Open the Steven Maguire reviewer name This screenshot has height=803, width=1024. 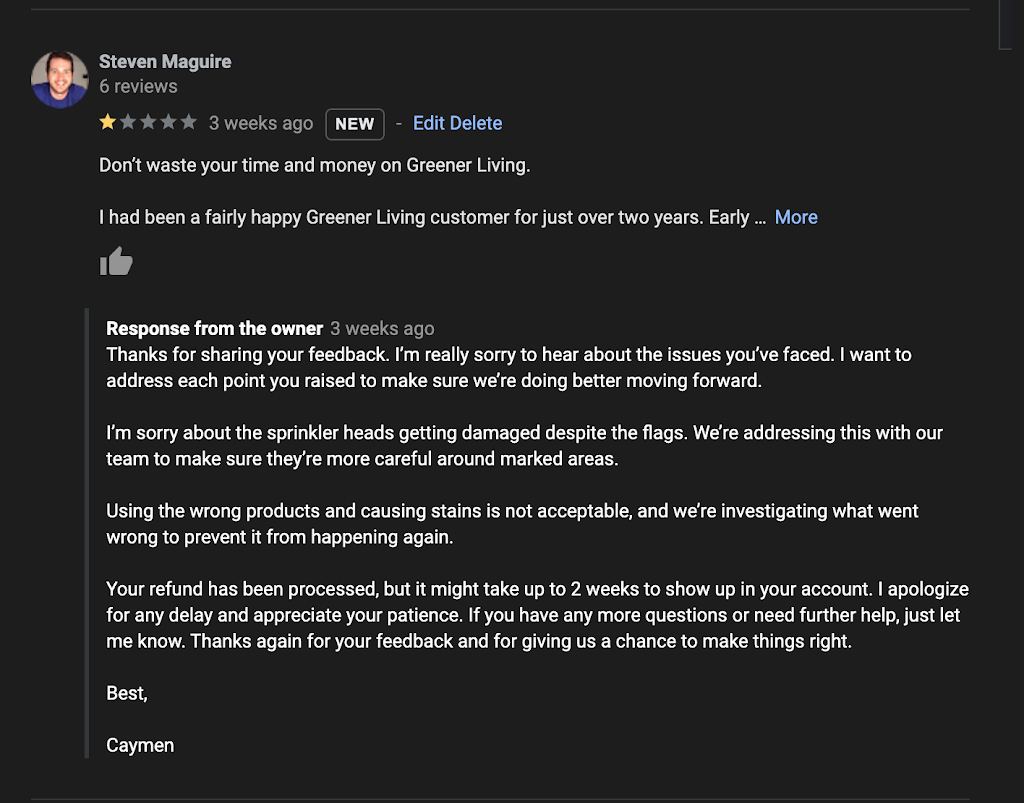pos(165,61)
